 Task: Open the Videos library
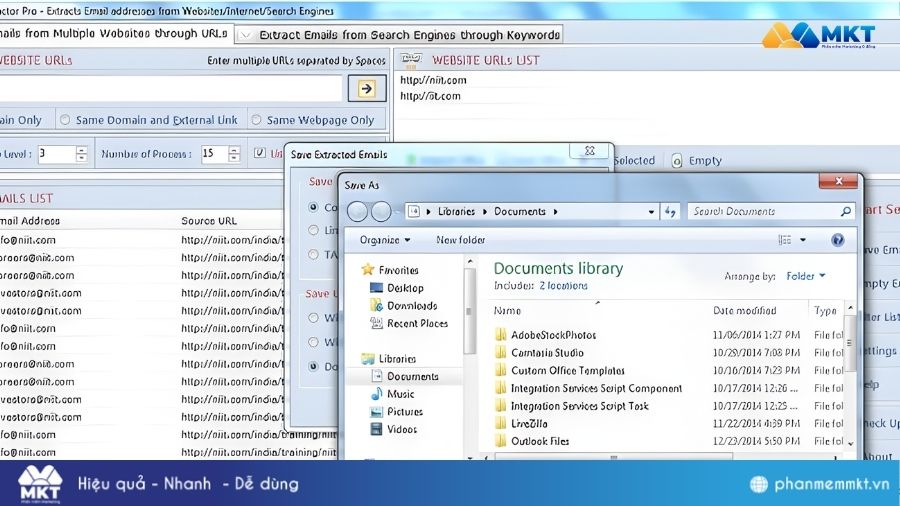394,429
